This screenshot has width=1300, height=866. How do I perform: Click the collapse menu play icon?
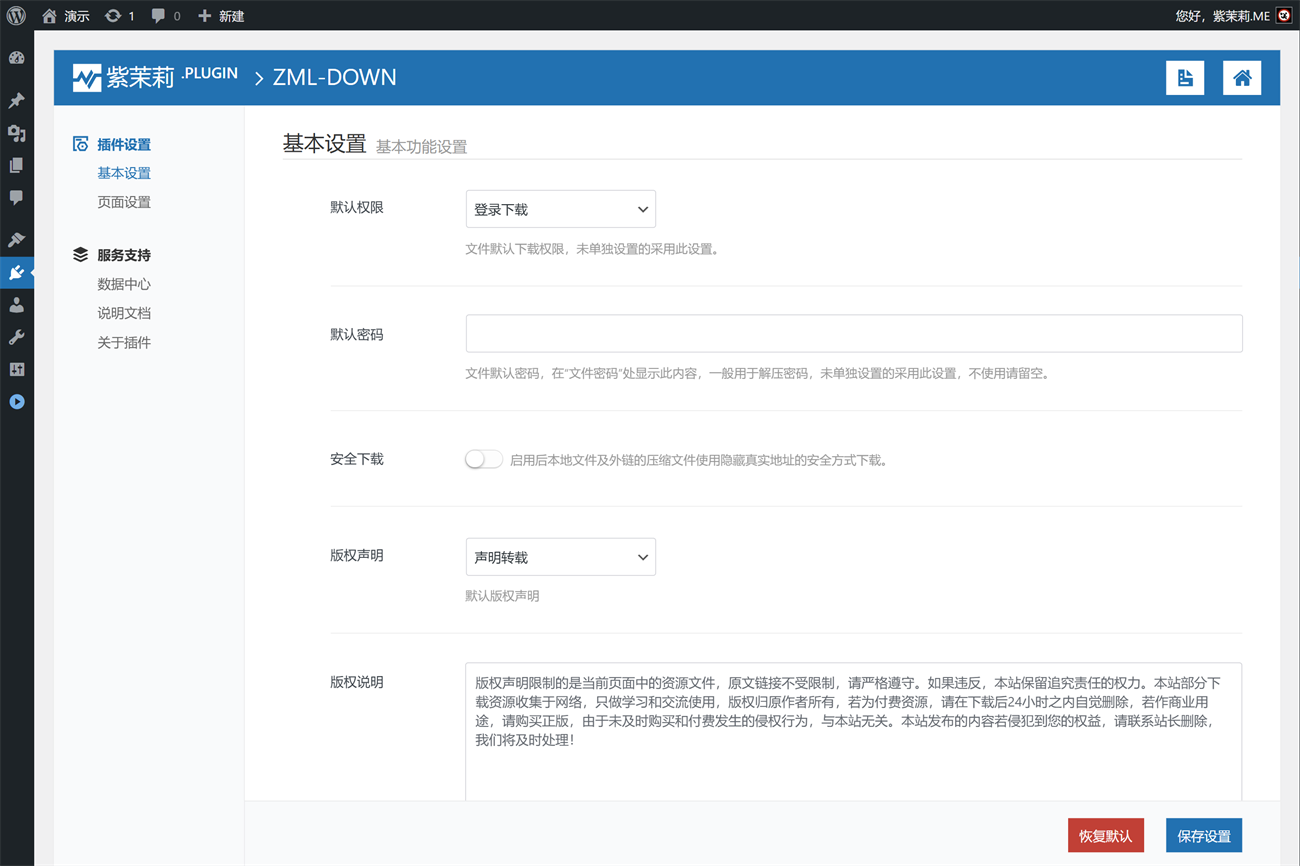(16, 402)
